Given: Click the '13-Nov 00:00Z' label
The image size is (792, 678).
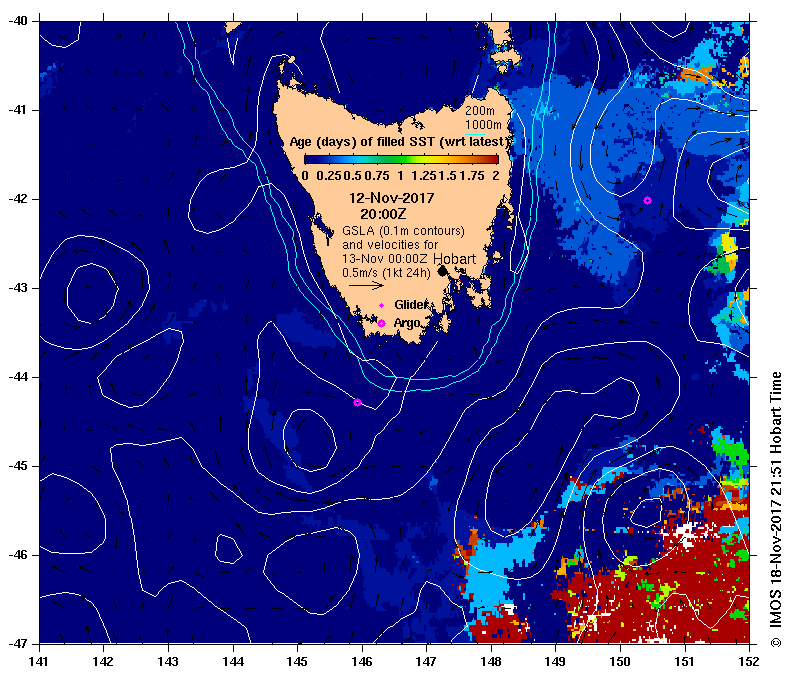Looking at the screenshot, I should pos(384,259).
